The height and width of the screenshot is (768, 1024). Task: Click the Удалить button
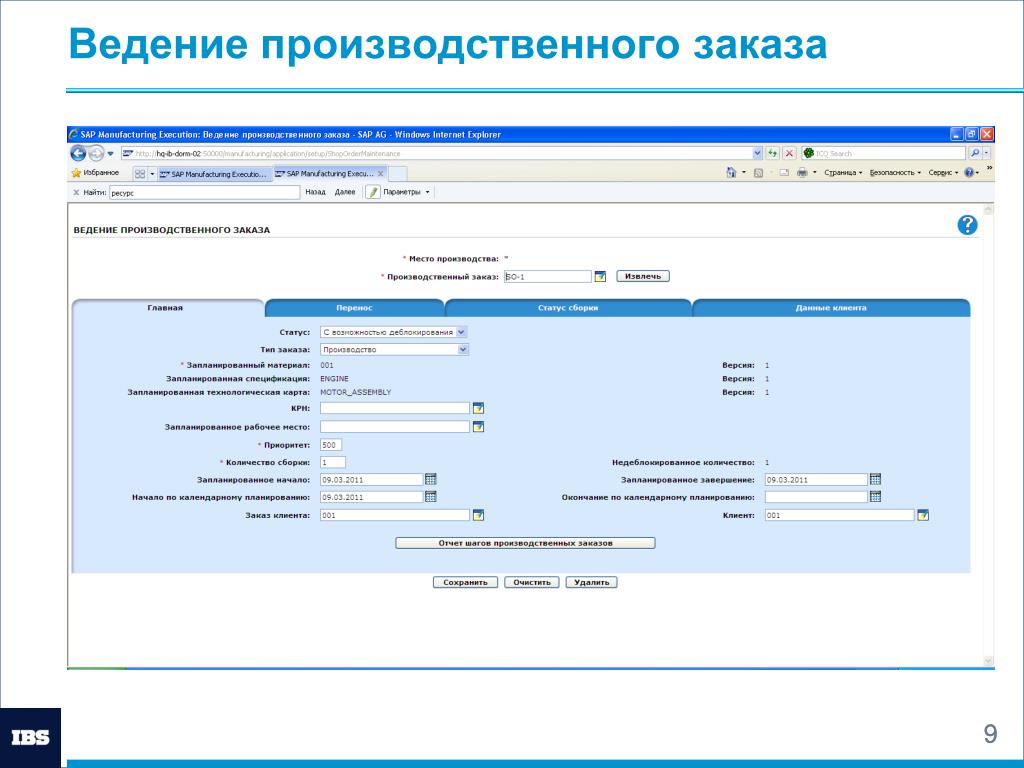coord(592,582)
